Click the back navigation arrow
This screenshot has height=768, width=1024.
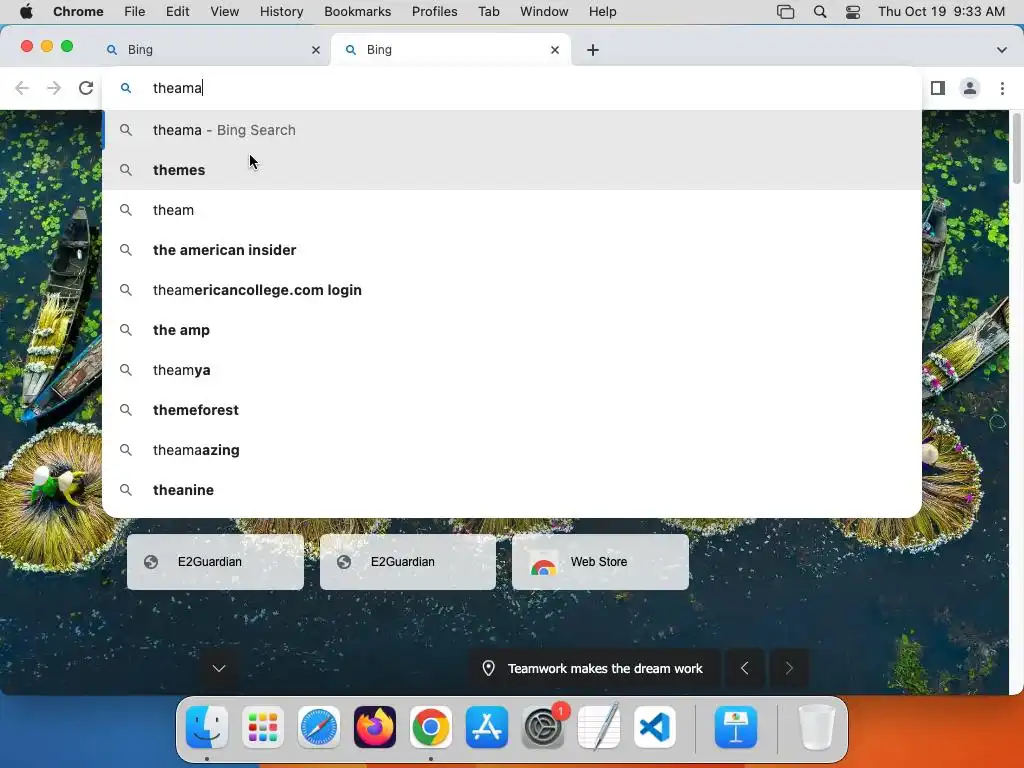click(22, 88)
